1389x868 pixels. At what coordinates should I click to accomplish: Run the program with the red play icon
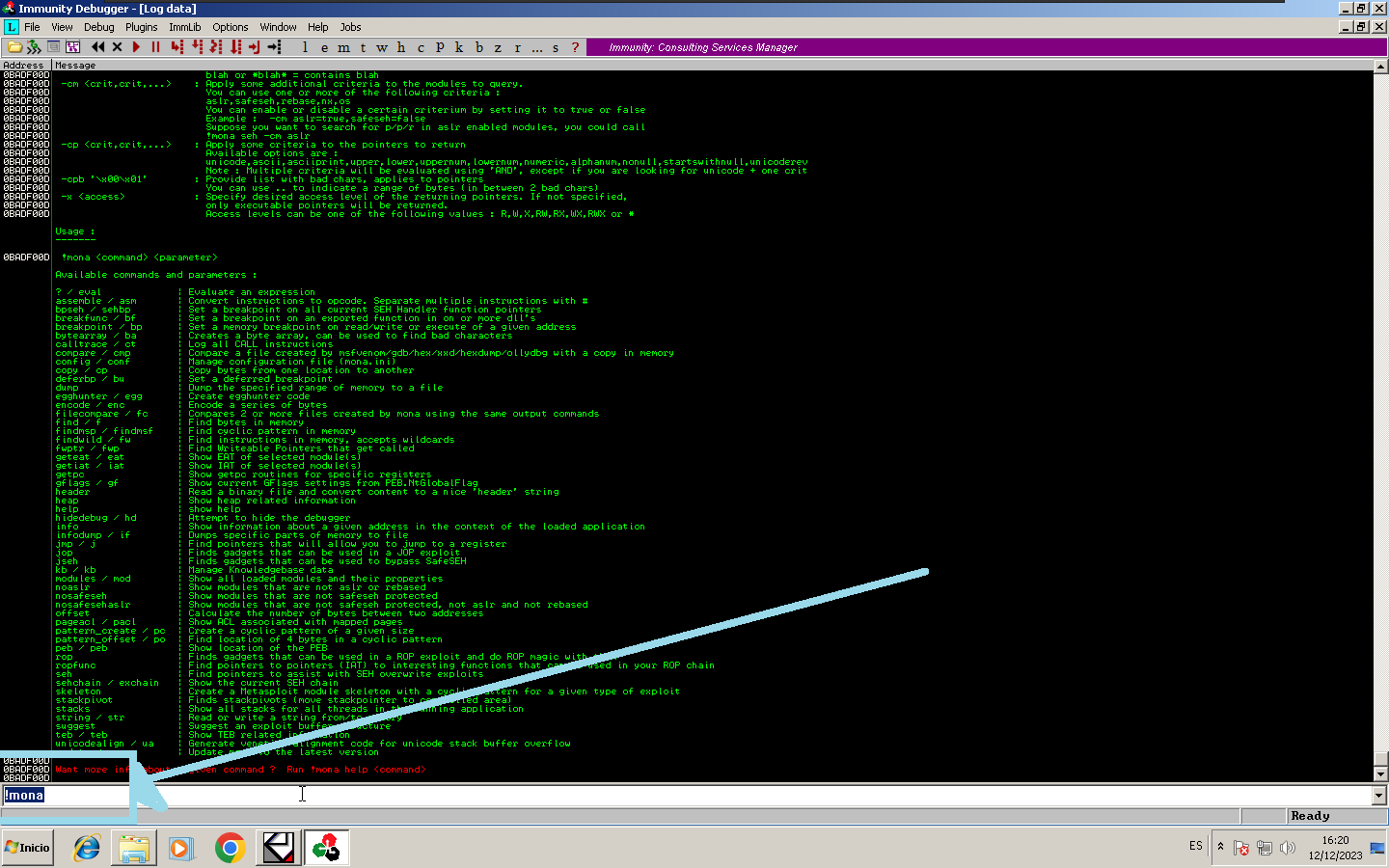136,47
